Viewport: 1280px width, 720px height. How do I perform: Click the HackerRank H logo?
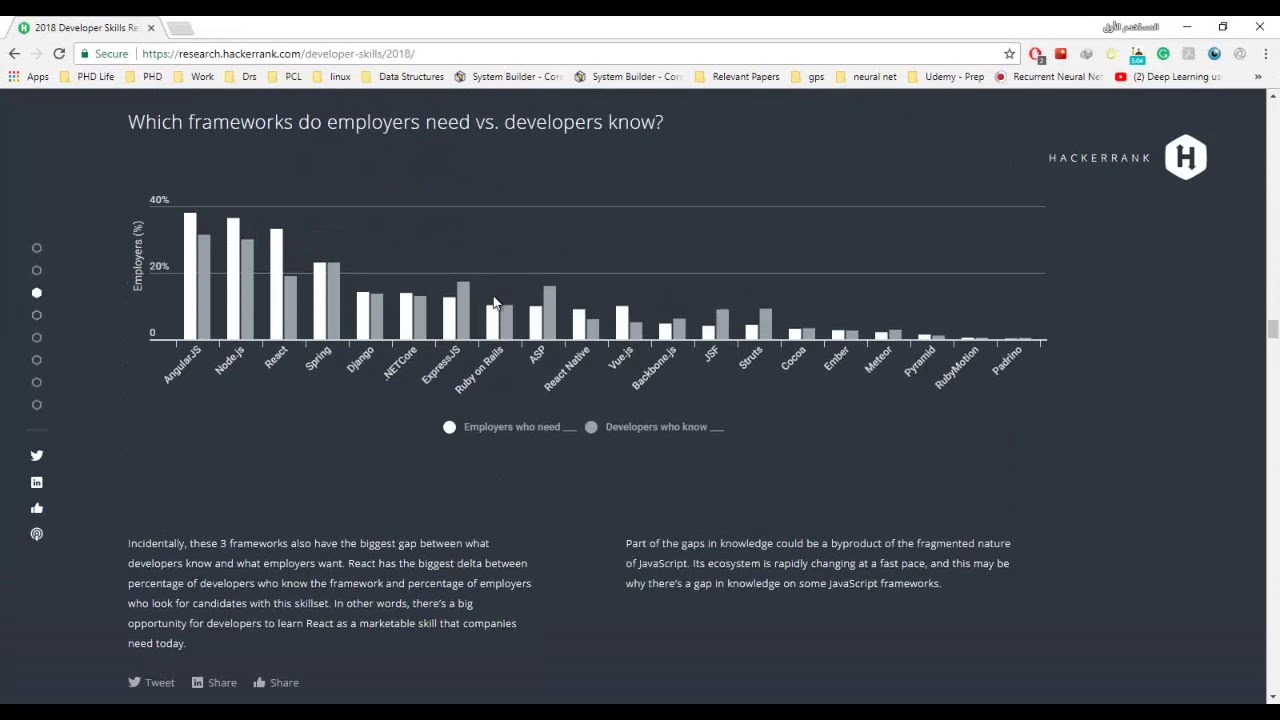[1186, 157]
